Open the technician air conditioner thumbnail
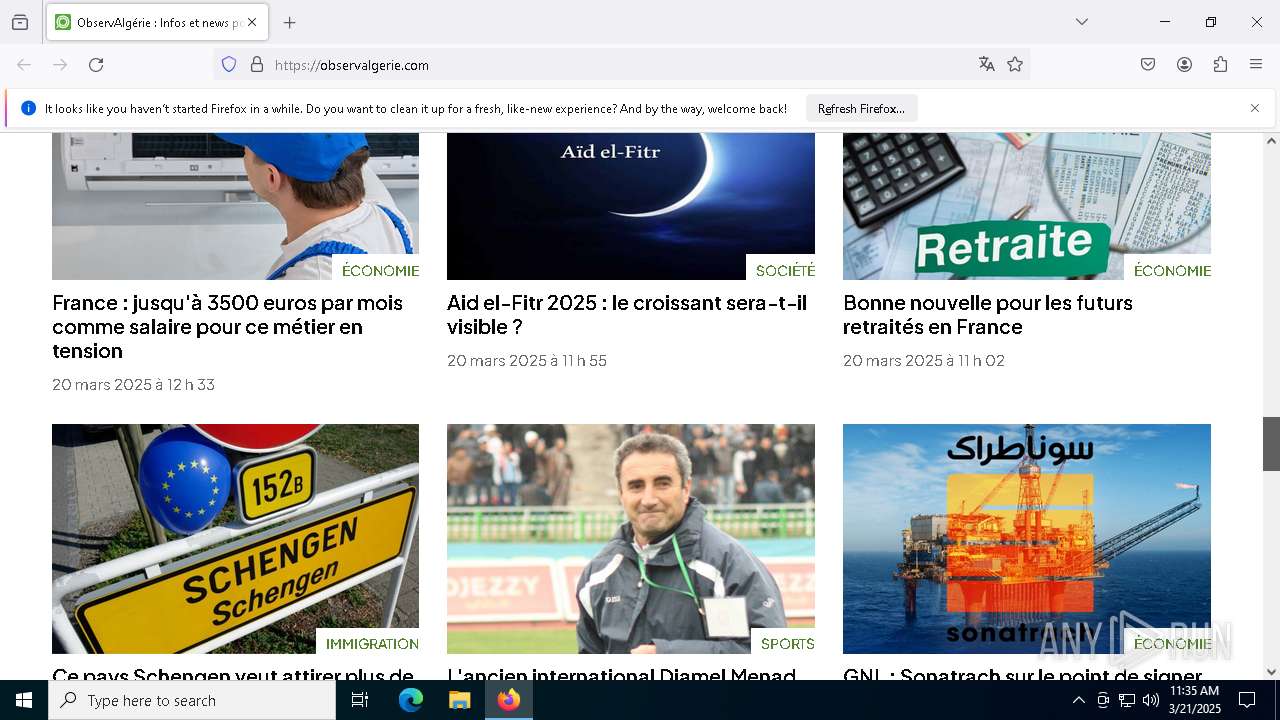This screenshot has height=720, width=1280. pos(235,206)
